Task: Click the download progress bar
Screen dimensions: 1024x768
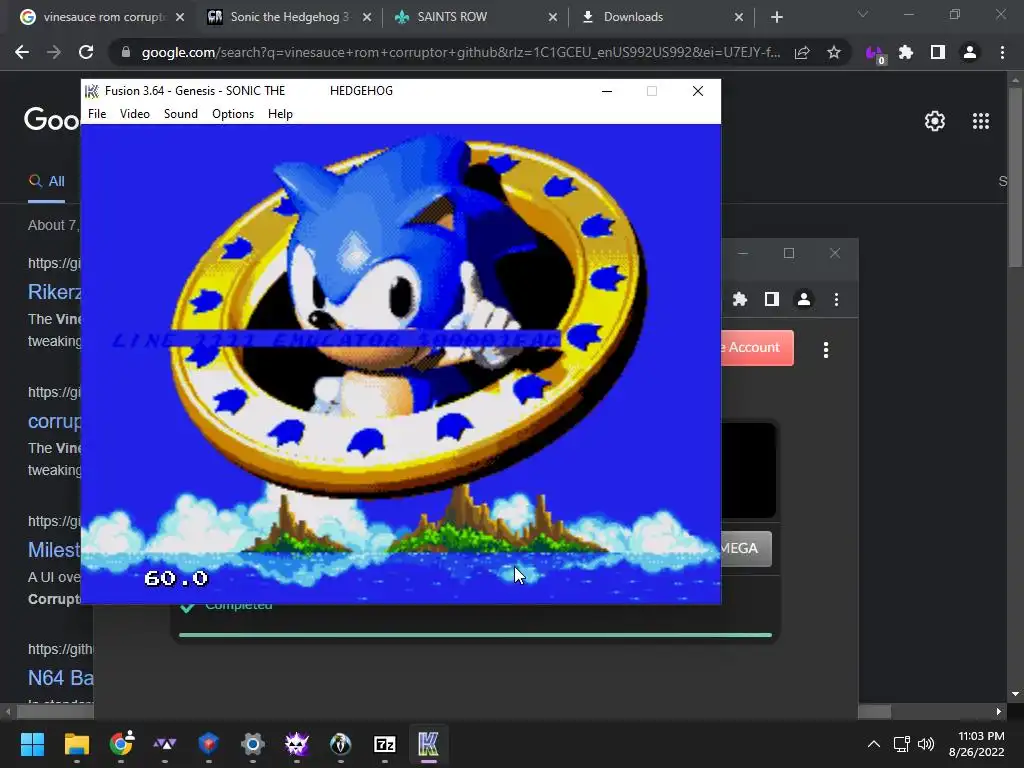Action: point(475,634)
